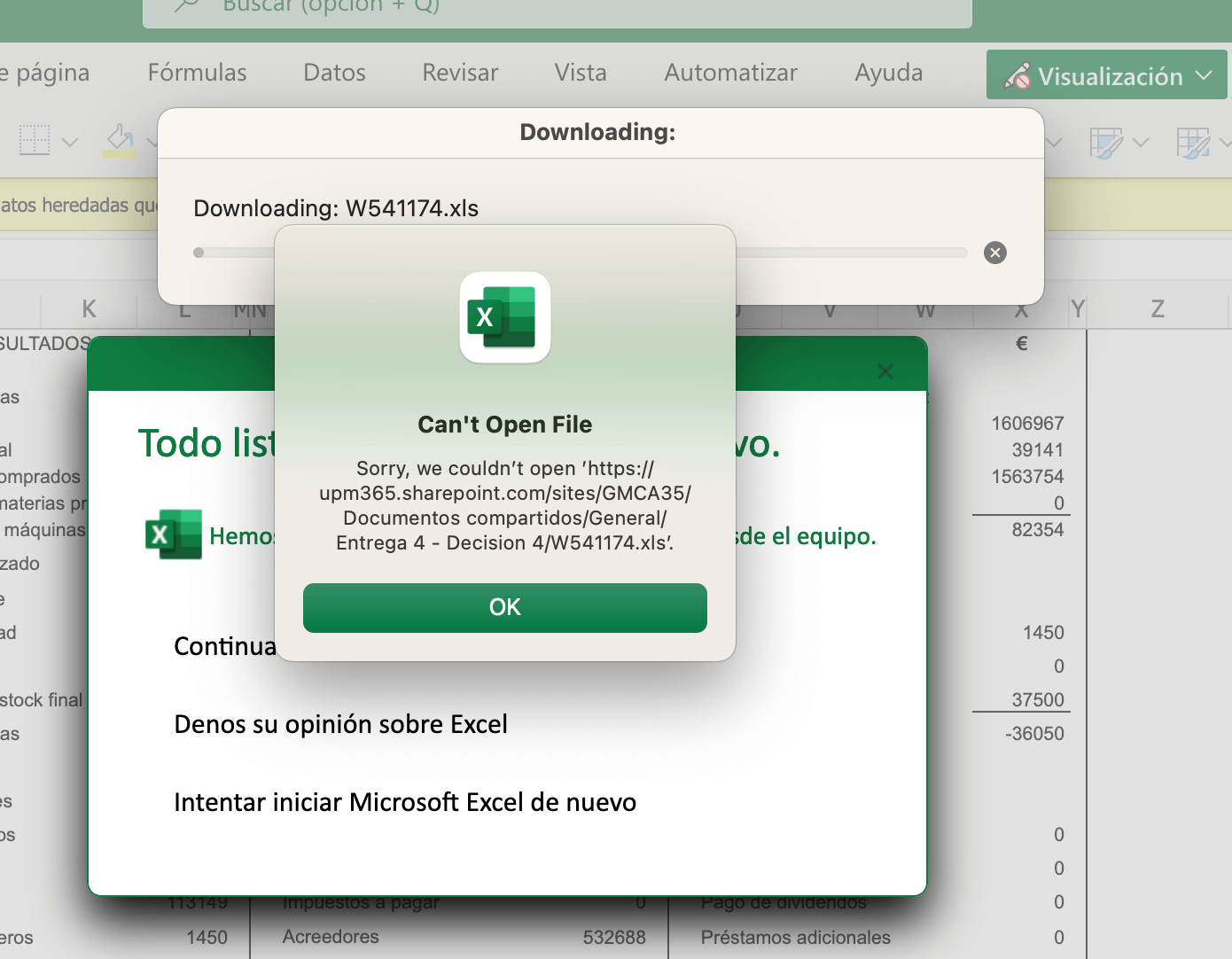Select 'Denos su opinión sobre Excel'

click(x=341, y=725)
